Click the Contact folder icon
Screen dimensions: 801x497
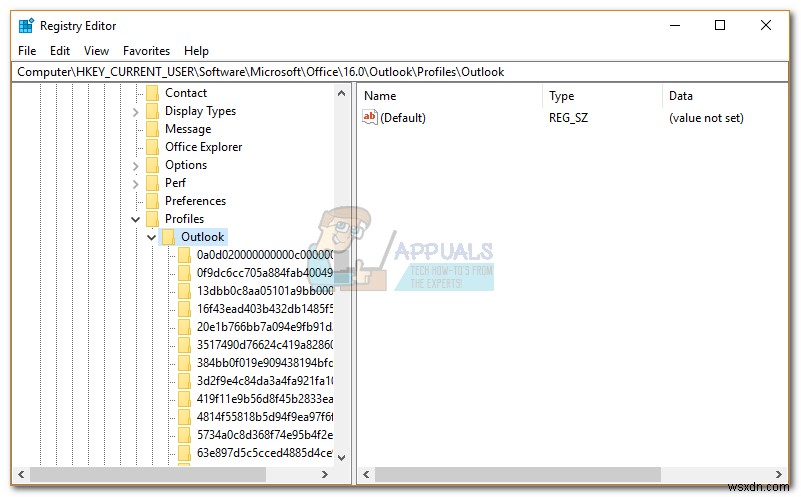click(x=152, y=93)
